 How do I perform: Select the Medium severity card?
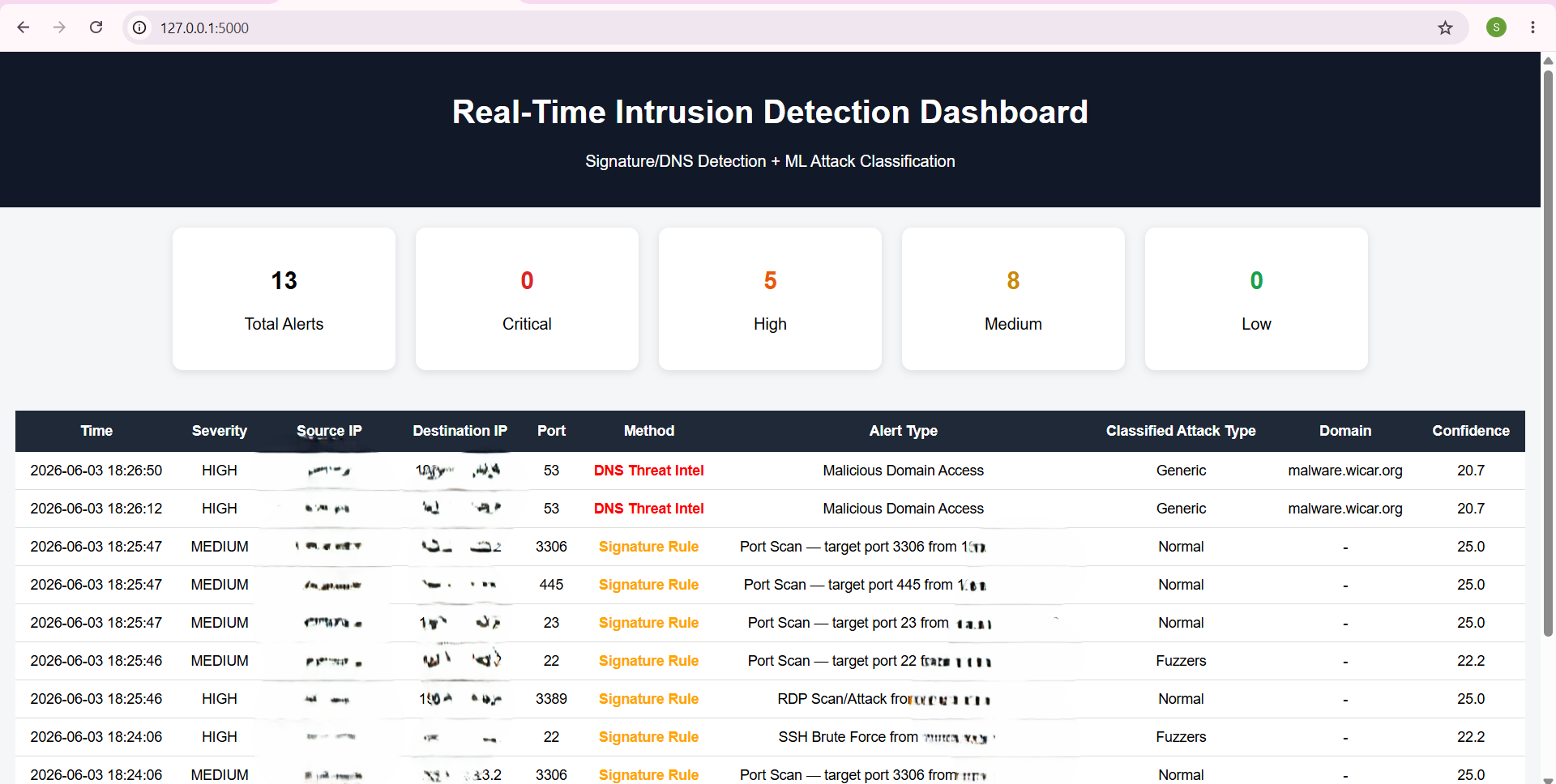coord(1013,299)
